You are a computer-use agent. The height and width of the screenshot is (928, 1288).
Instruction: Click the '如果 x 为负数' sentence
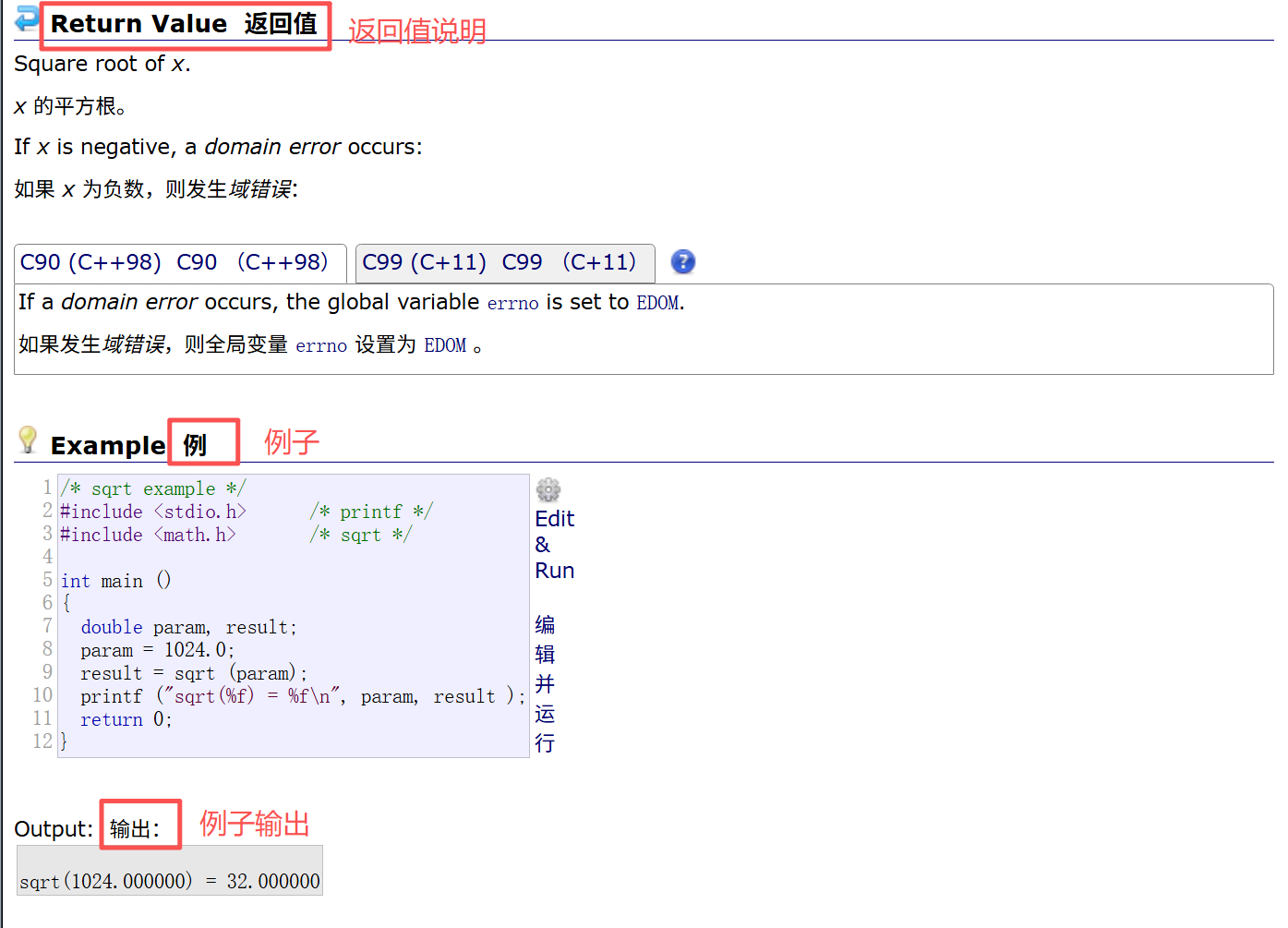[156, 190]
